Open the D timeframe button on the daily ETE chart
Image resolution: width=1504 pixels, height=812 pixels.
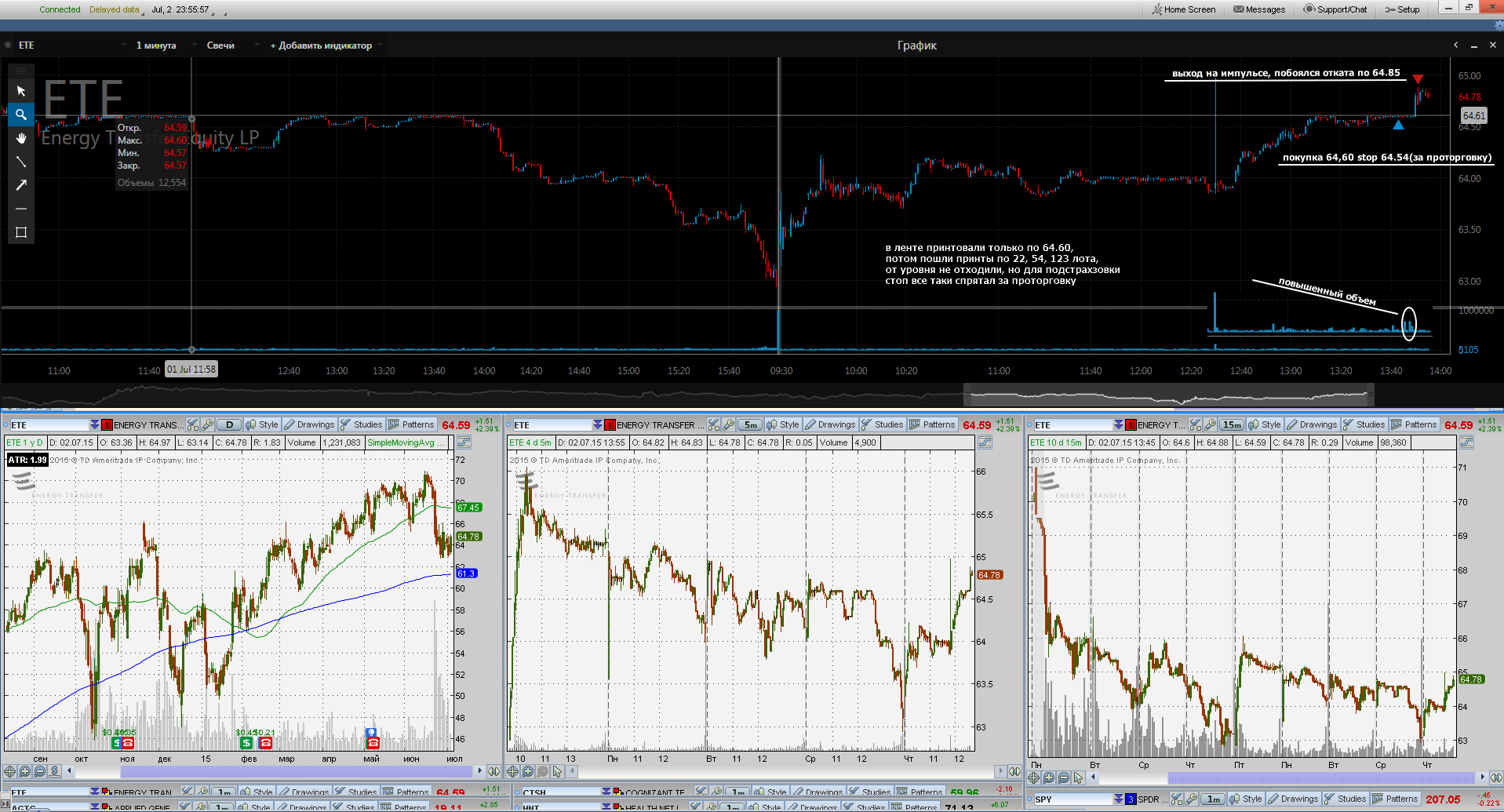pos(229,424)
